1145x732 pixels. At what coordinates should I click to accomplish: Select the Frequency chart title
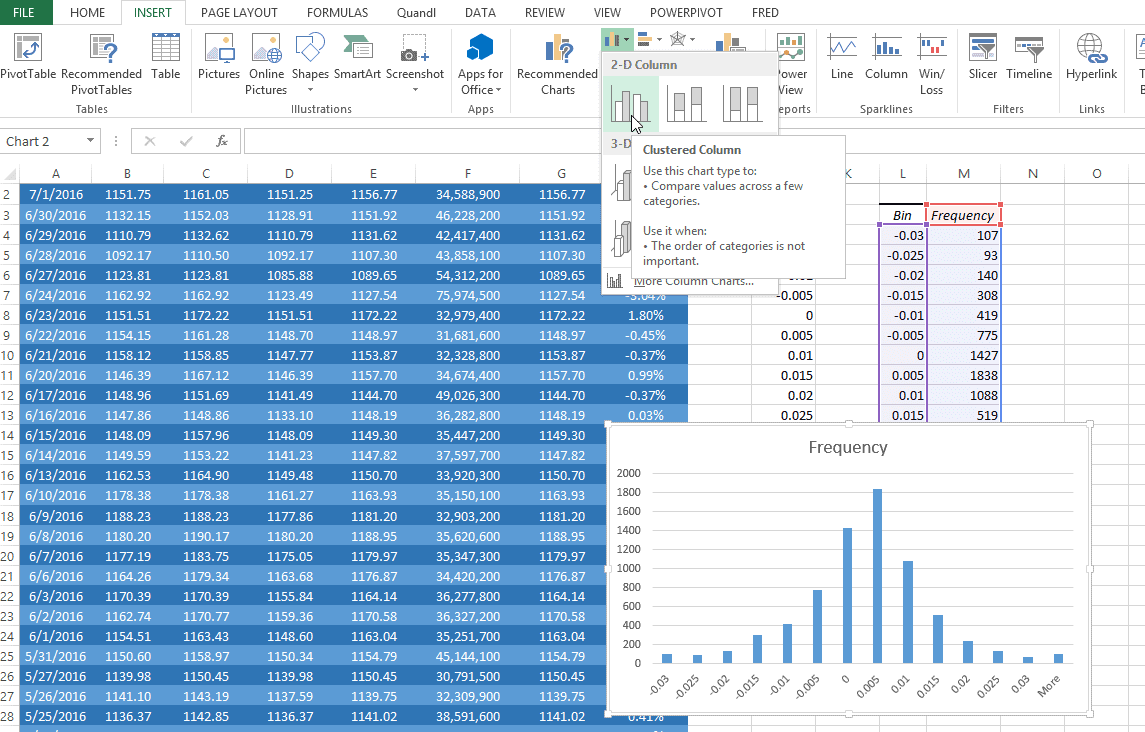pyautogui.click(x=847, y=447)
